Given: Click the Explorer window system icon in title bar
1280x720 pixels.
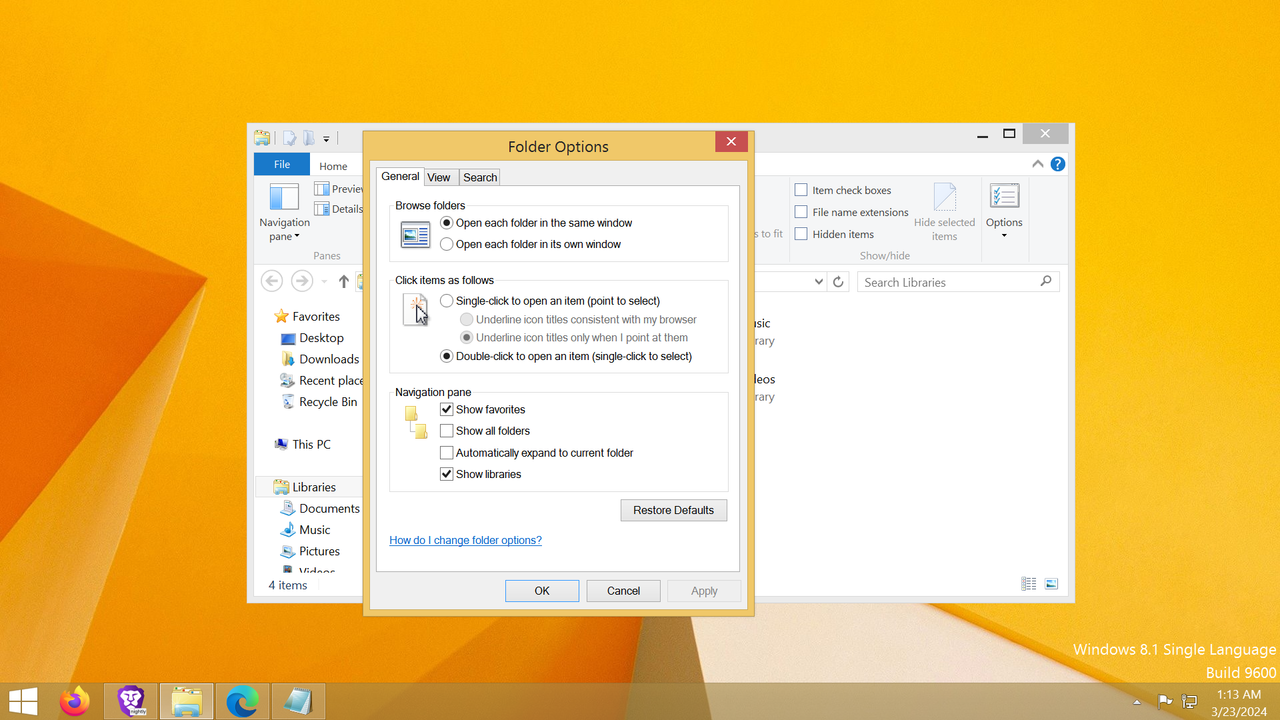Looking at the screenshot, I should pyautogui.click(x=262, y=138).
